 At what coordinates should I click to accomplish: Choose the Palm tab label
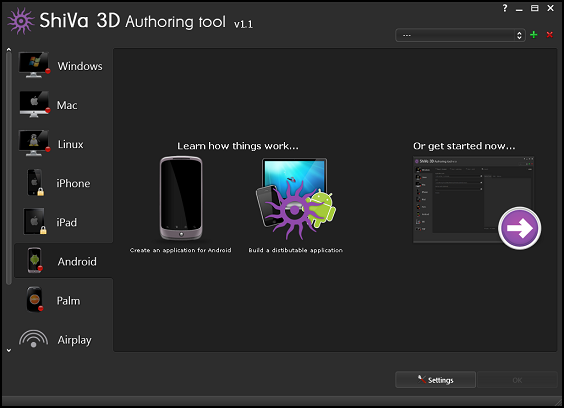point(68,301)
